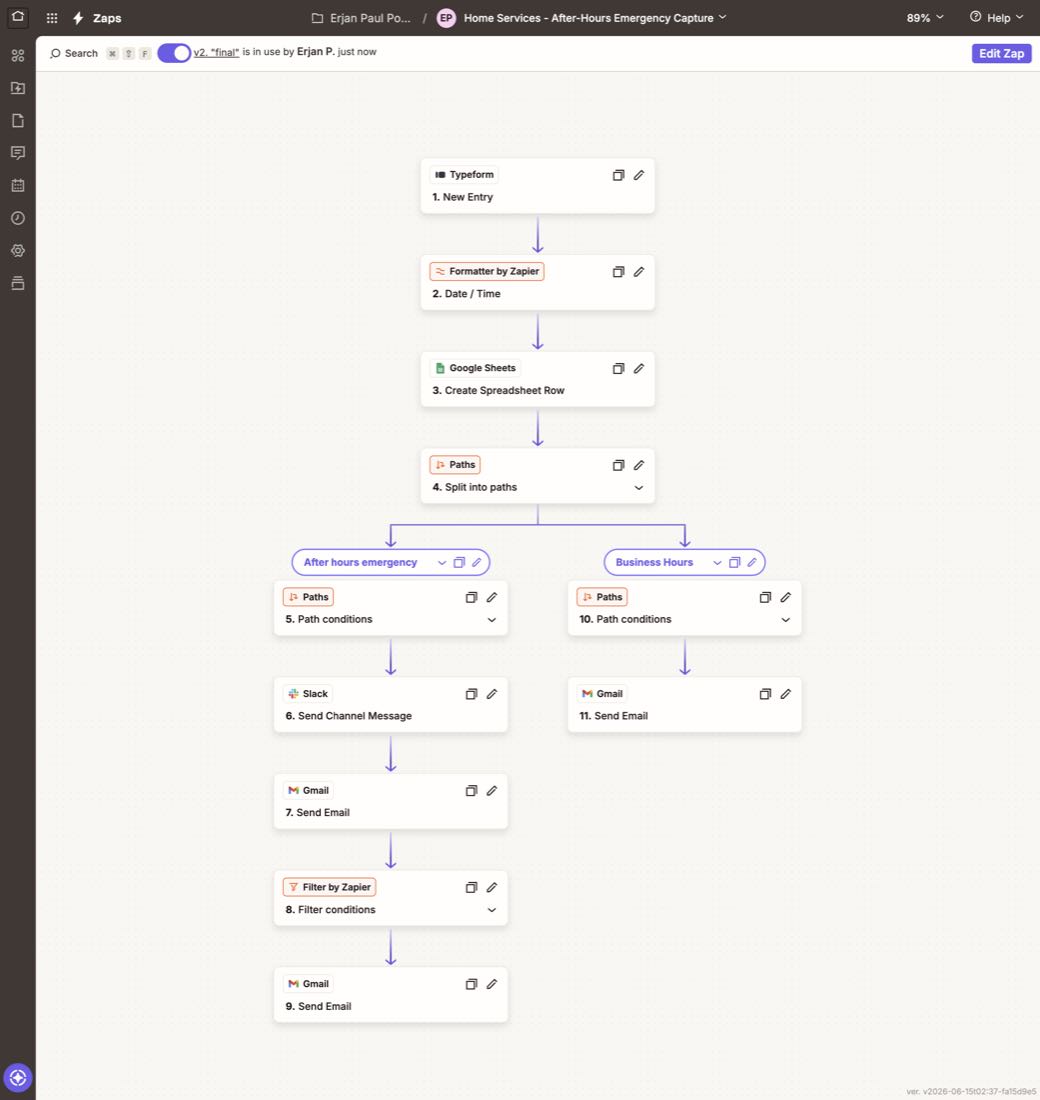Open the sidebar comments icon
This screenshot has width=1040, height=1100.
[x=18, y=153]
